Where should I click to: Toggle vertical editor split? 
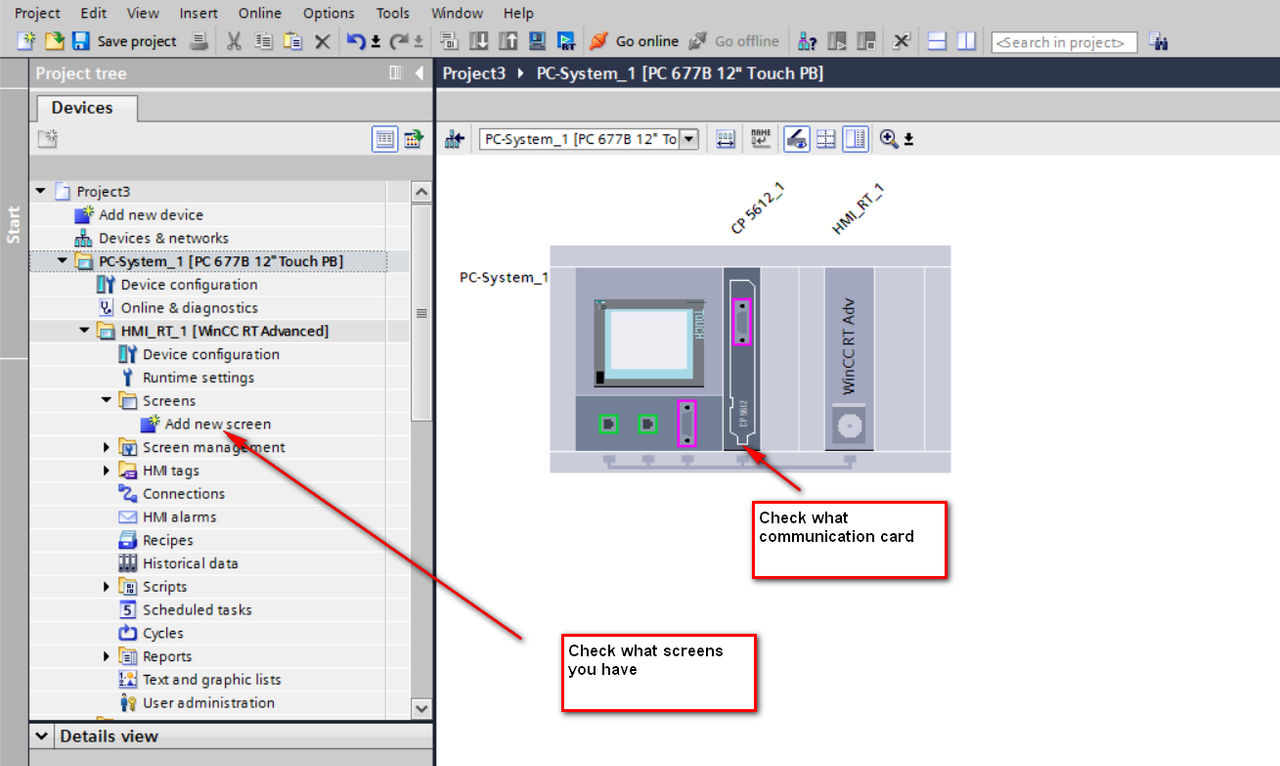click(966, 41)
